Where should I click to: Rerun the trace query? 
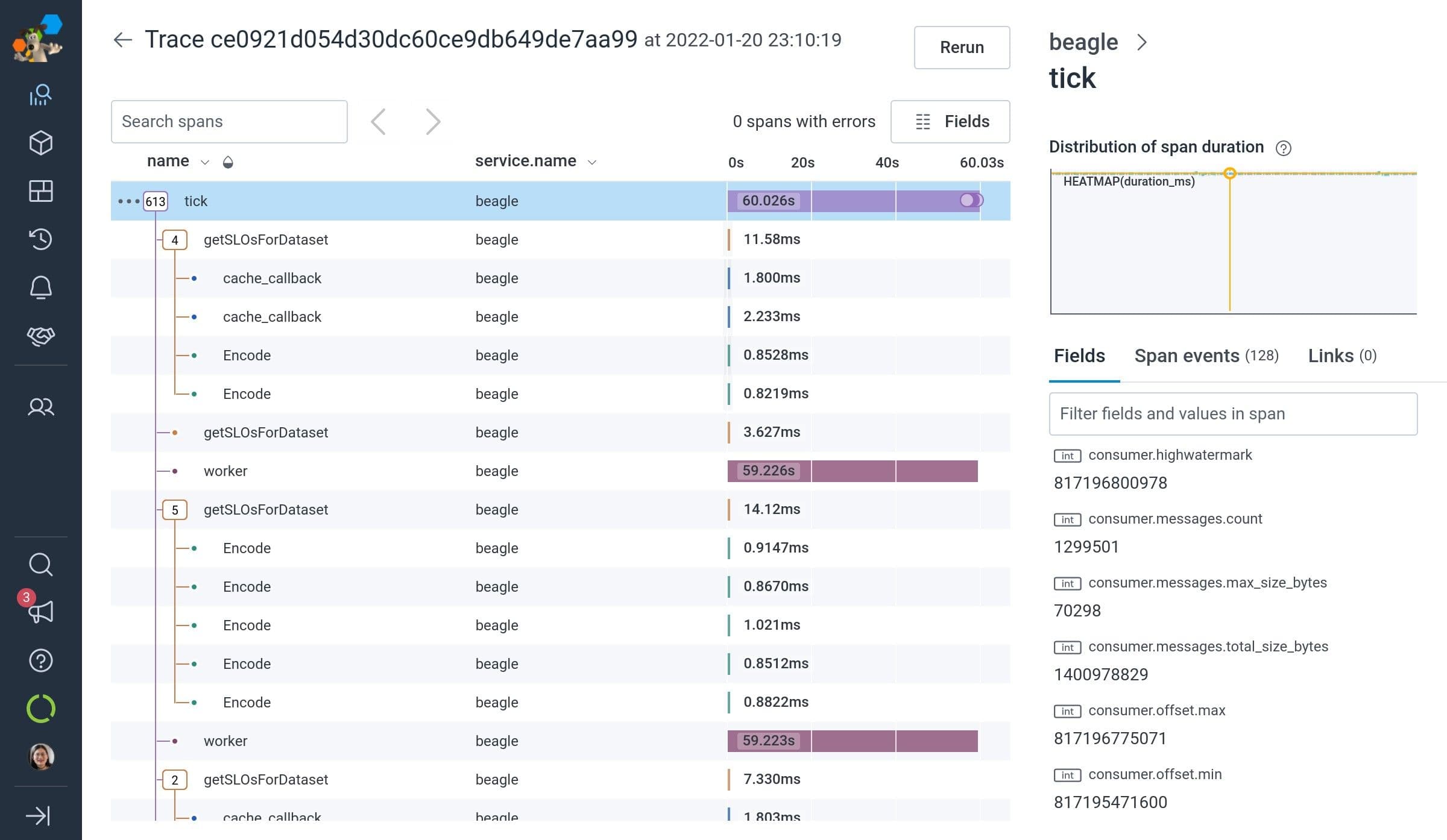tap(961, 48)
